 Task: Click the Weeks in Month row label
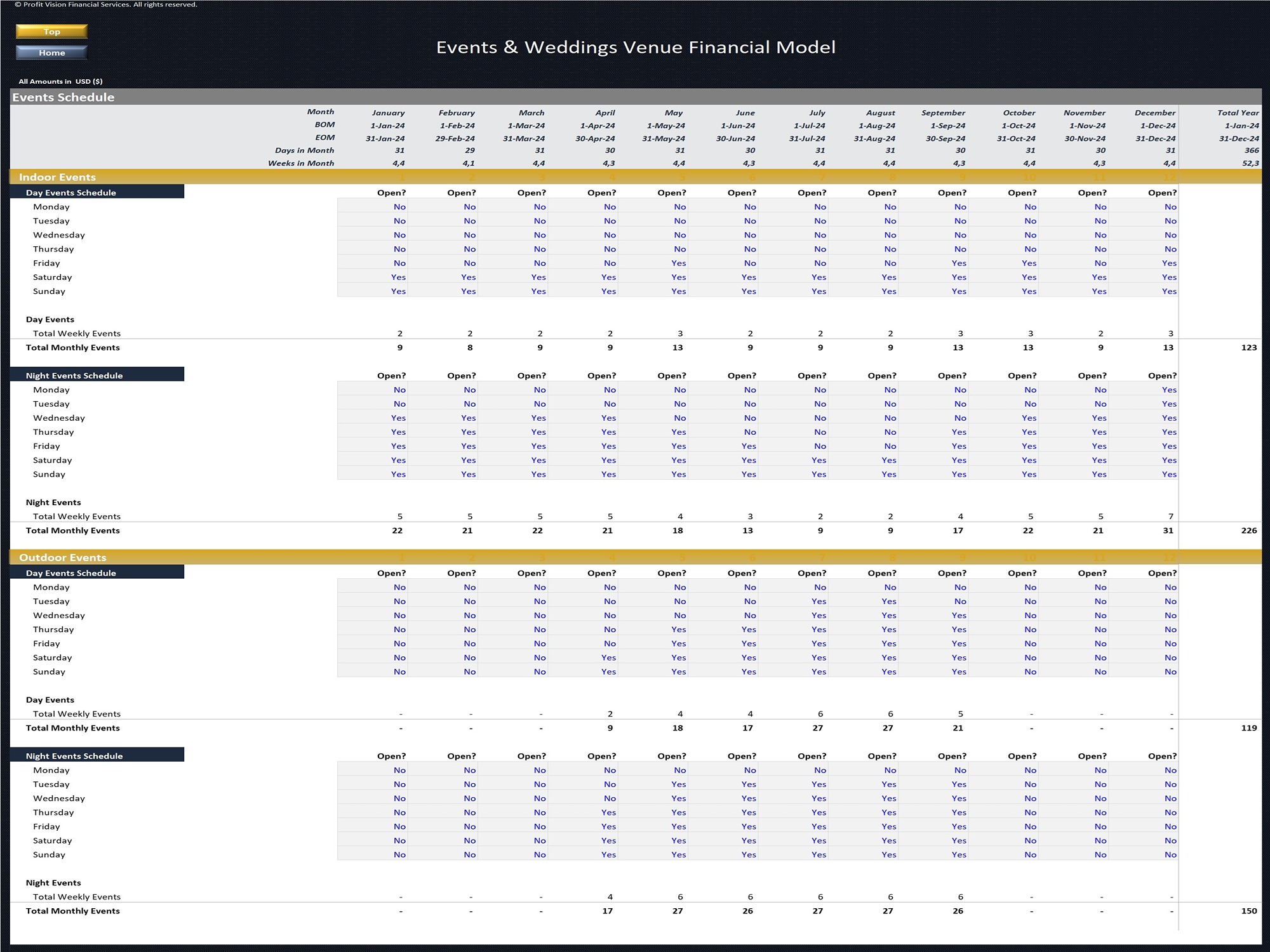point(305,163)
